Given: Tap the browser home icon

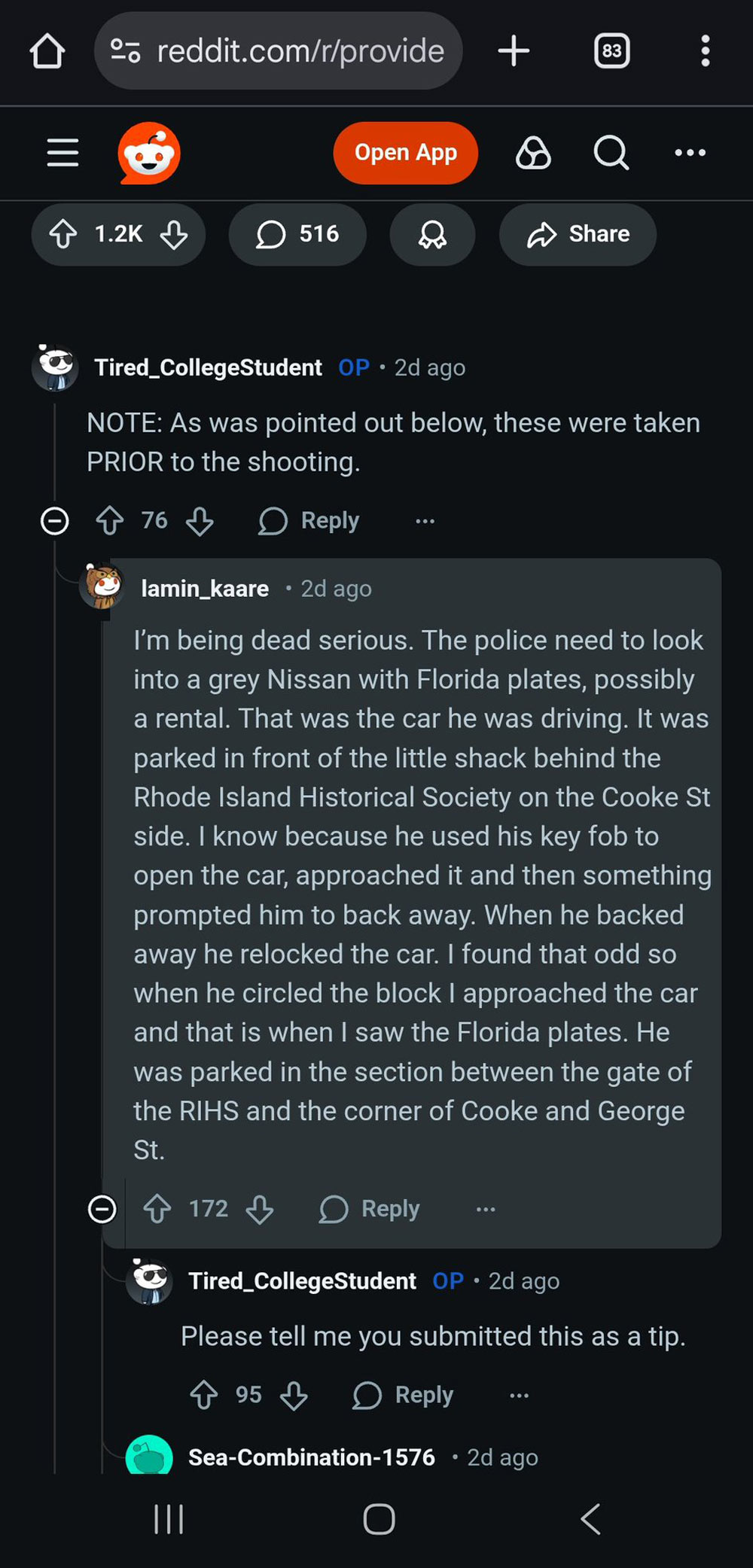Looking at the screenshot, I should [47, 51].
